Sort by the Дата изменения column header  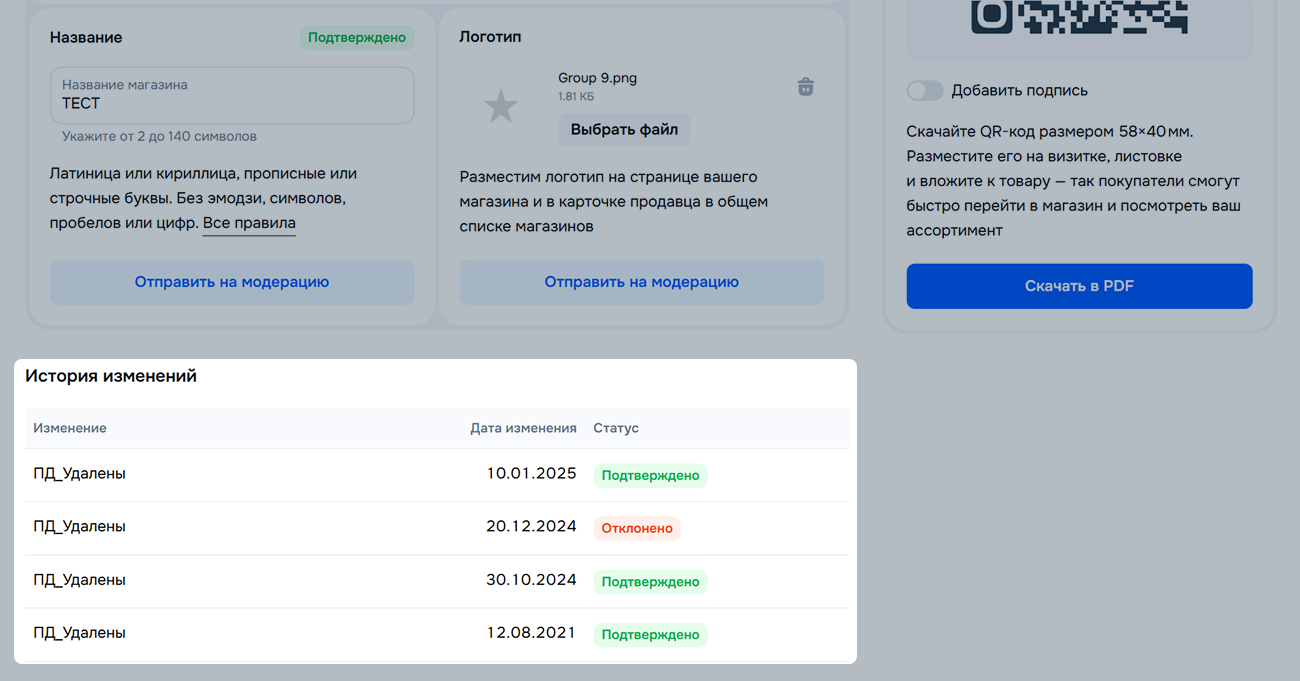[523, 428]
